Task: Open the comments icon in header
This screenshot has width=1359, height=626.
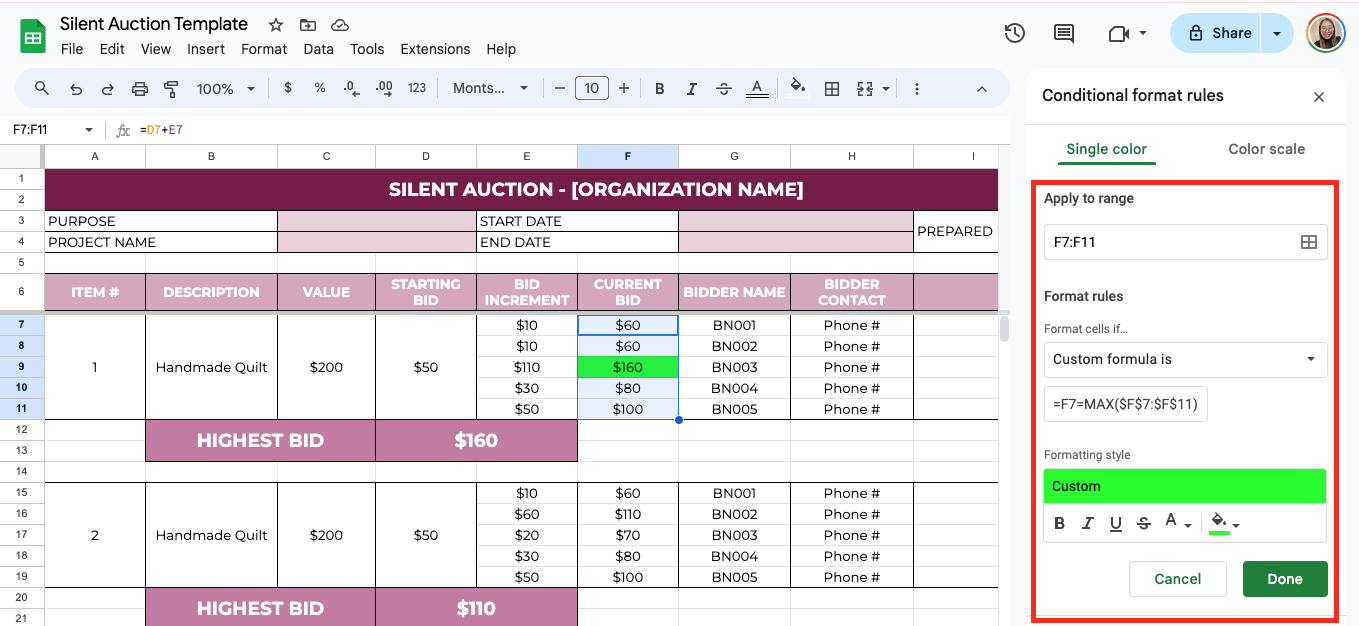Action: (1064, 33)
